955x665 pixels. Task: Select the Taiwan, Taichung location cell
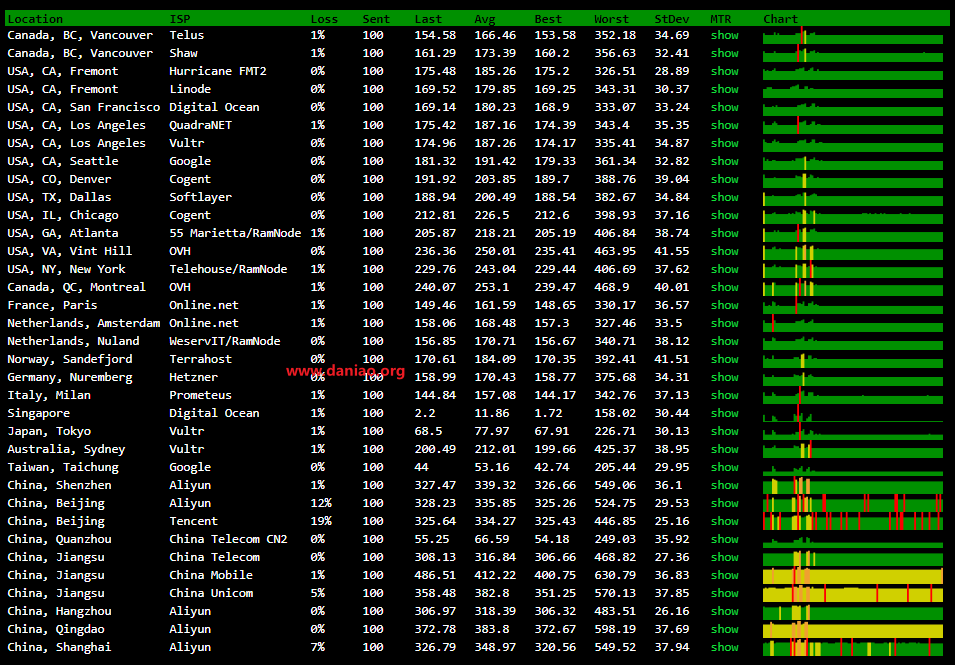(63, 467)
